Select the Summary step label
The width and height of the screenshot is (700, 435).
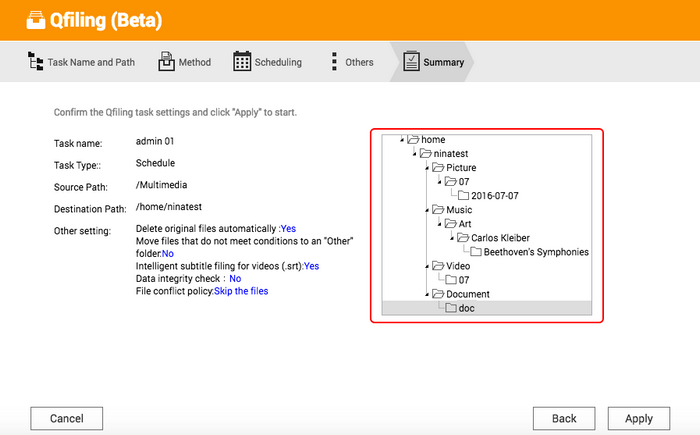pos(443,63)
